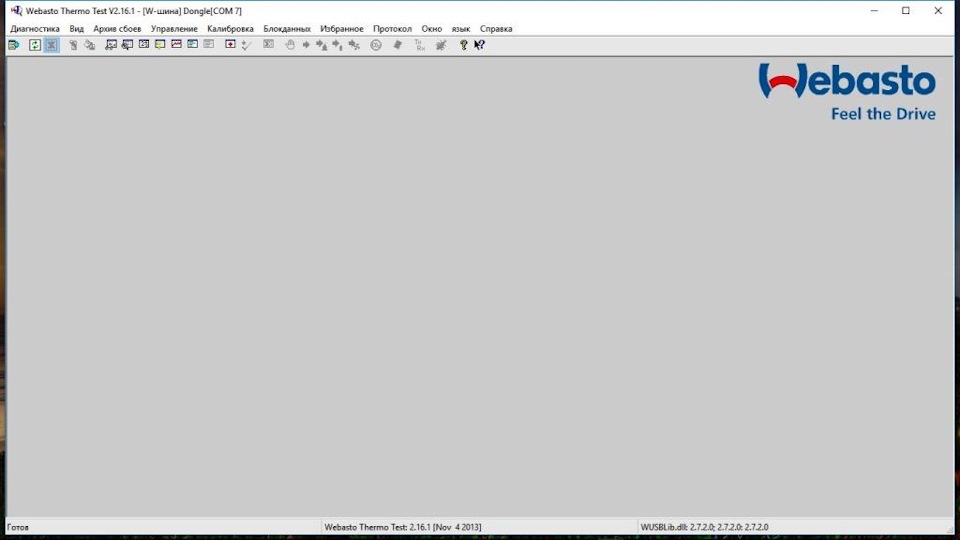960x540 pixels.
Task: Open the Калибровка menu
Action: [x=230, y=29]
